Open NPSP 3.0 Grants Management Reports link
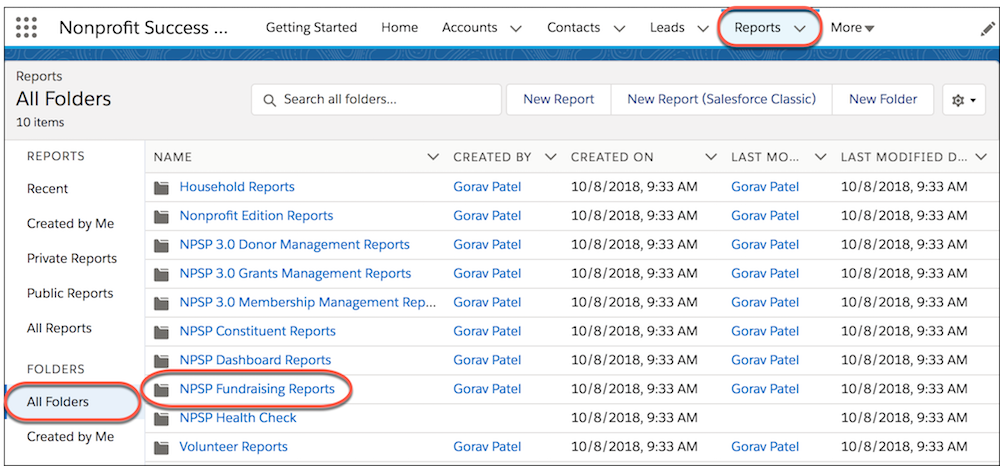 click(295, 274)
